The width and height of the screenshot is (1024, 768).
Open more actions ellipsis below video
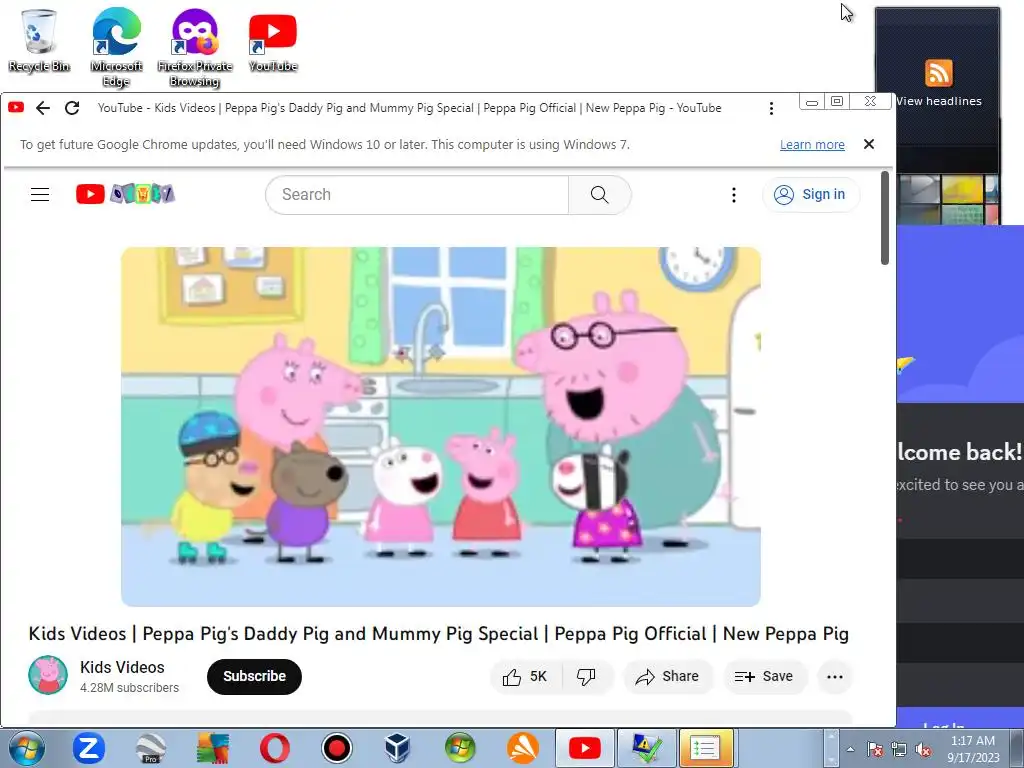pos(835,677)
